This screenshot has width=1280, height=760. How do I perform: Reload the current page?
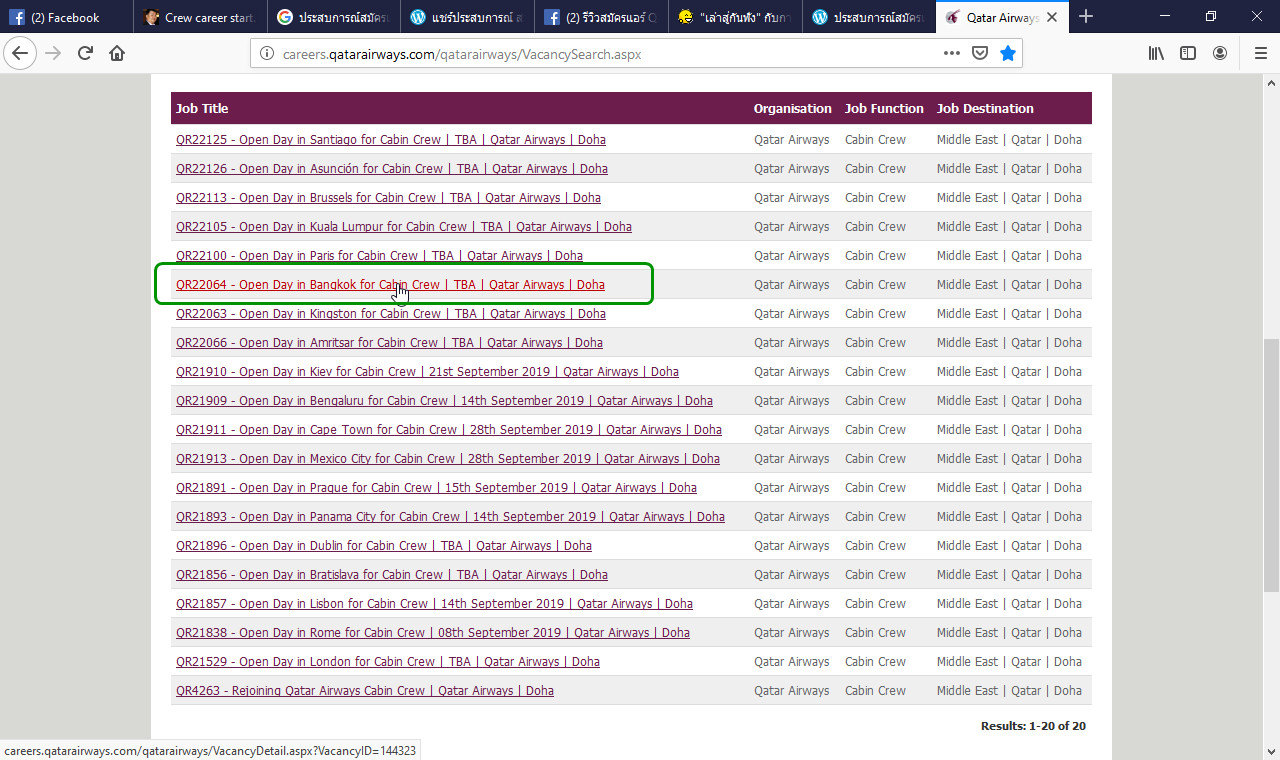coord(86,54)
